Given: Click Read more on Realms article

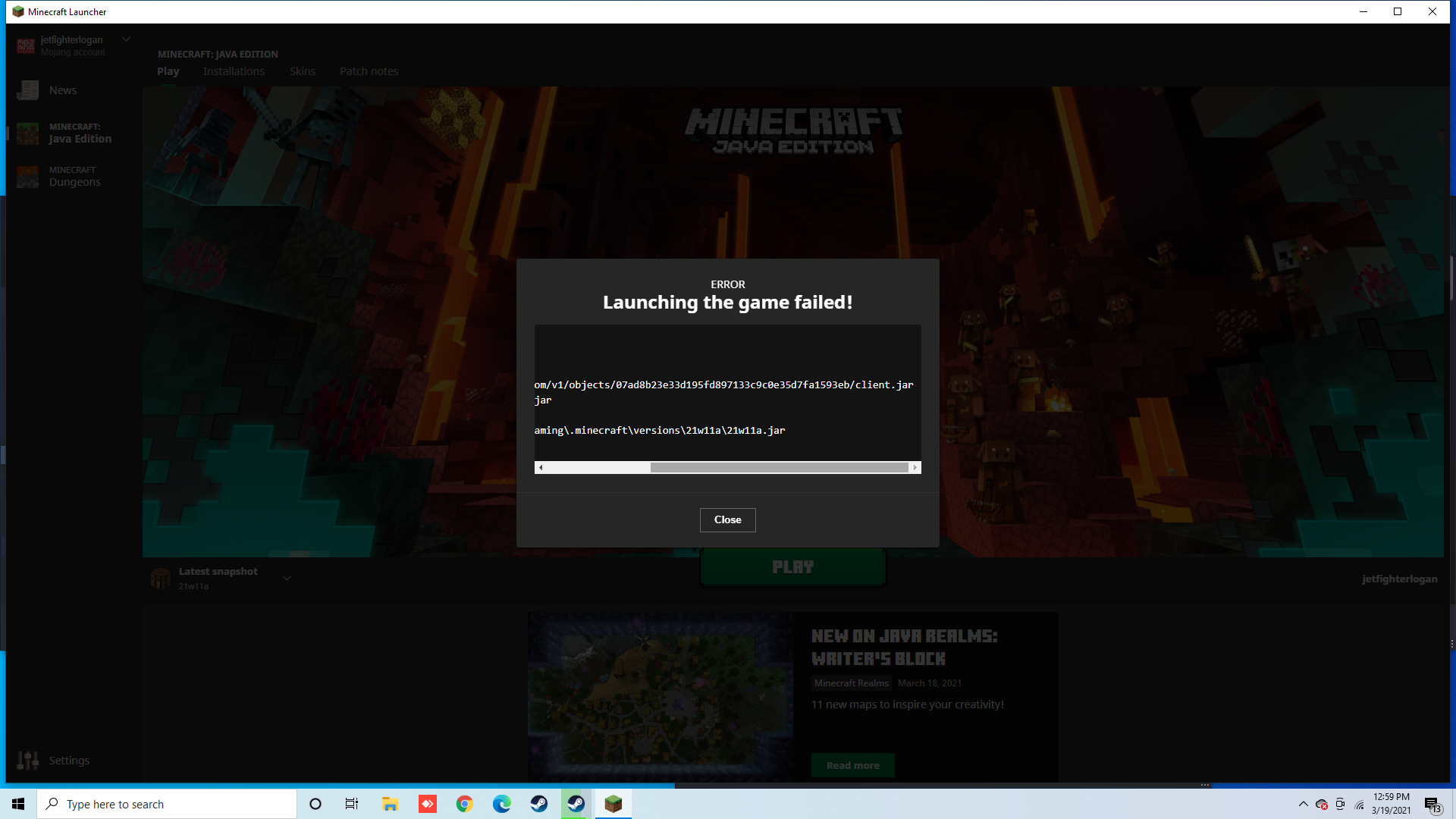Looking at the screenshot, I should tap(852, 765).
